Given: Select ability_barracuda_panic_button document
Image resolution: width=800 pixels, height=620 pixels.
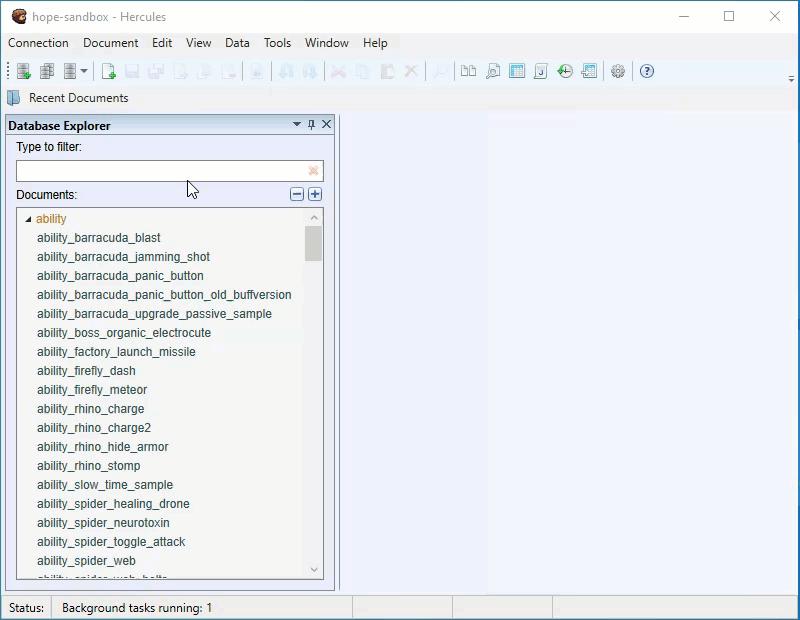Looking at the screenshot, I should (120, 276).
